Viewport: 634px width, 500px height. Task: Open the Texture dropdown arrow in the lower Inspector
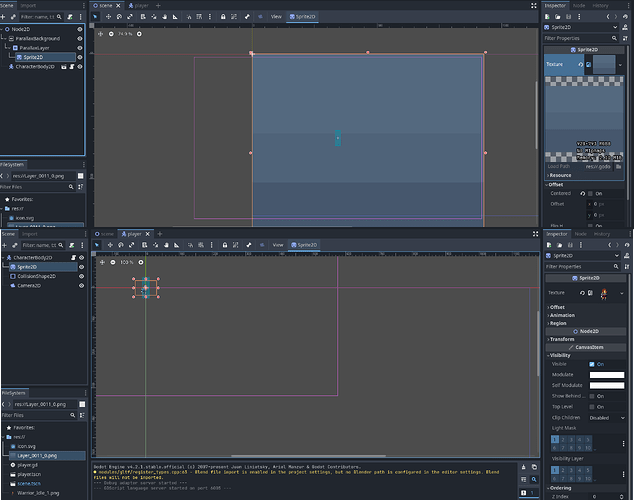(x=621, y=293)
